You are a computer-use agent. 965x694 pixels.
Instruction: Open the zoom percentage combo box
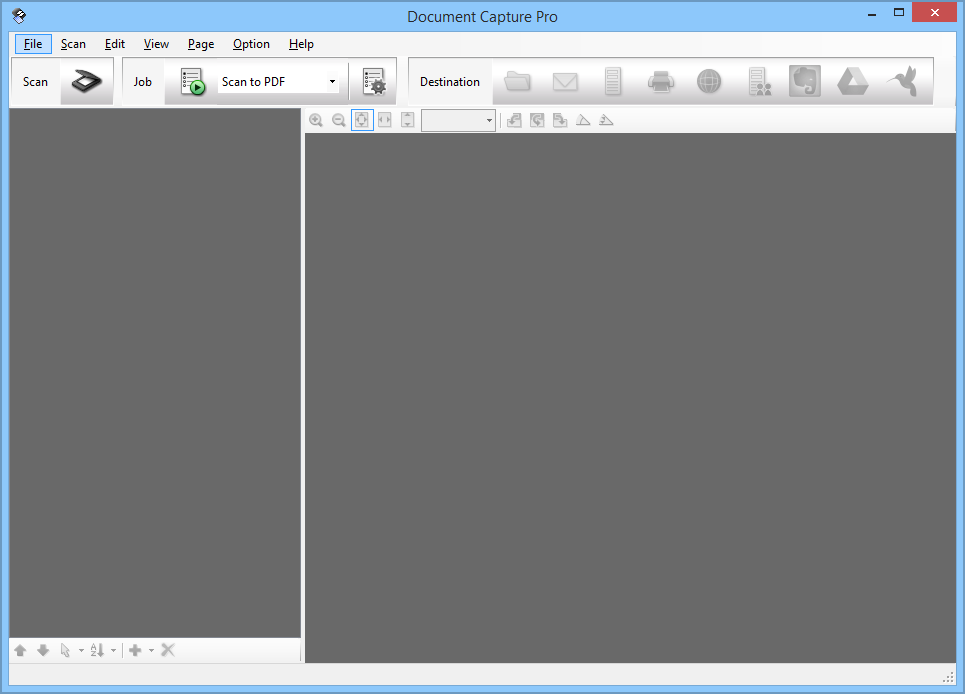[458, 120]
